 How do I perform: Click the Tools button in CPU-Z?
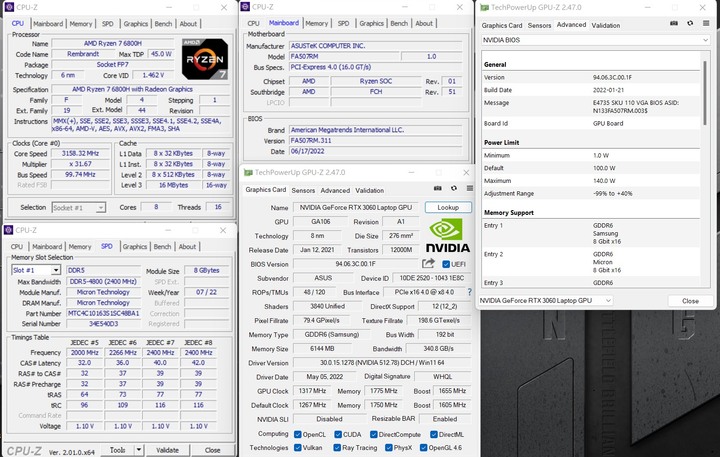tap(118, 450)
